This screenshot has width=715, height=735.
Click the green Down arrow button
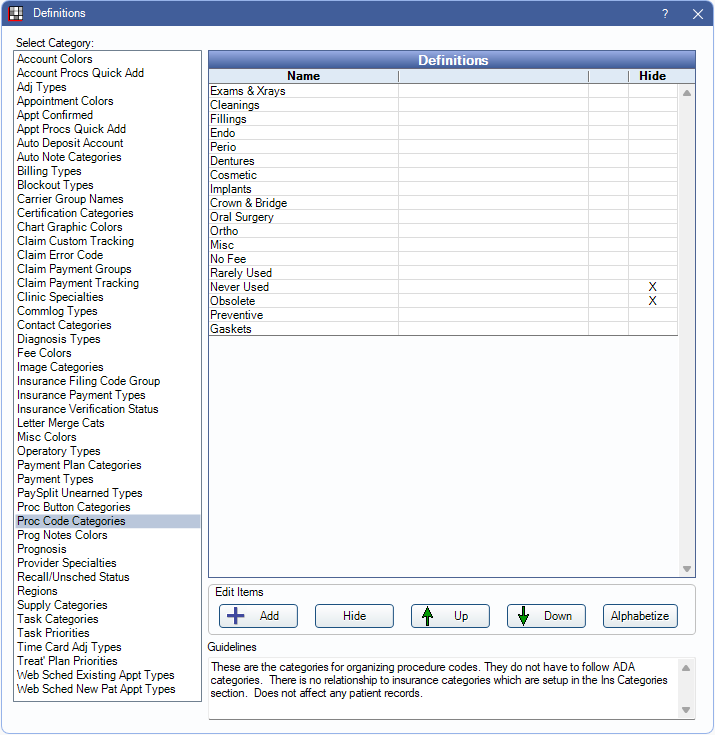pyautogui.click(x=546, y=616)
